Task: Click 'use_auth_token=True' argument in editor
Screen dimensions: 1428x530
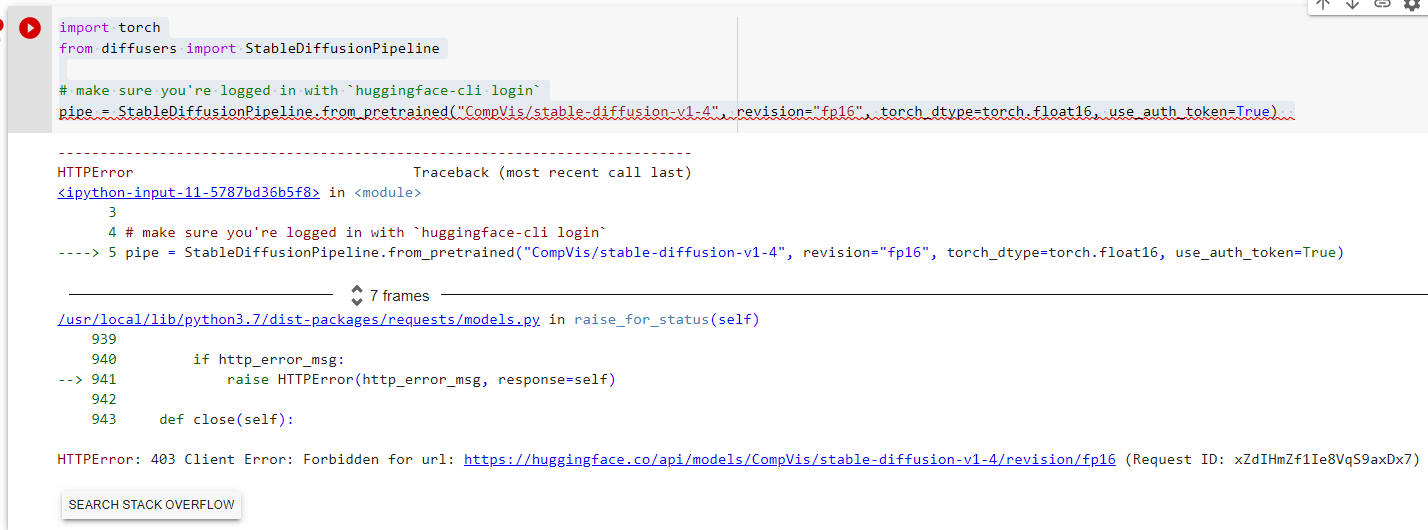Action: (1189, 111)
